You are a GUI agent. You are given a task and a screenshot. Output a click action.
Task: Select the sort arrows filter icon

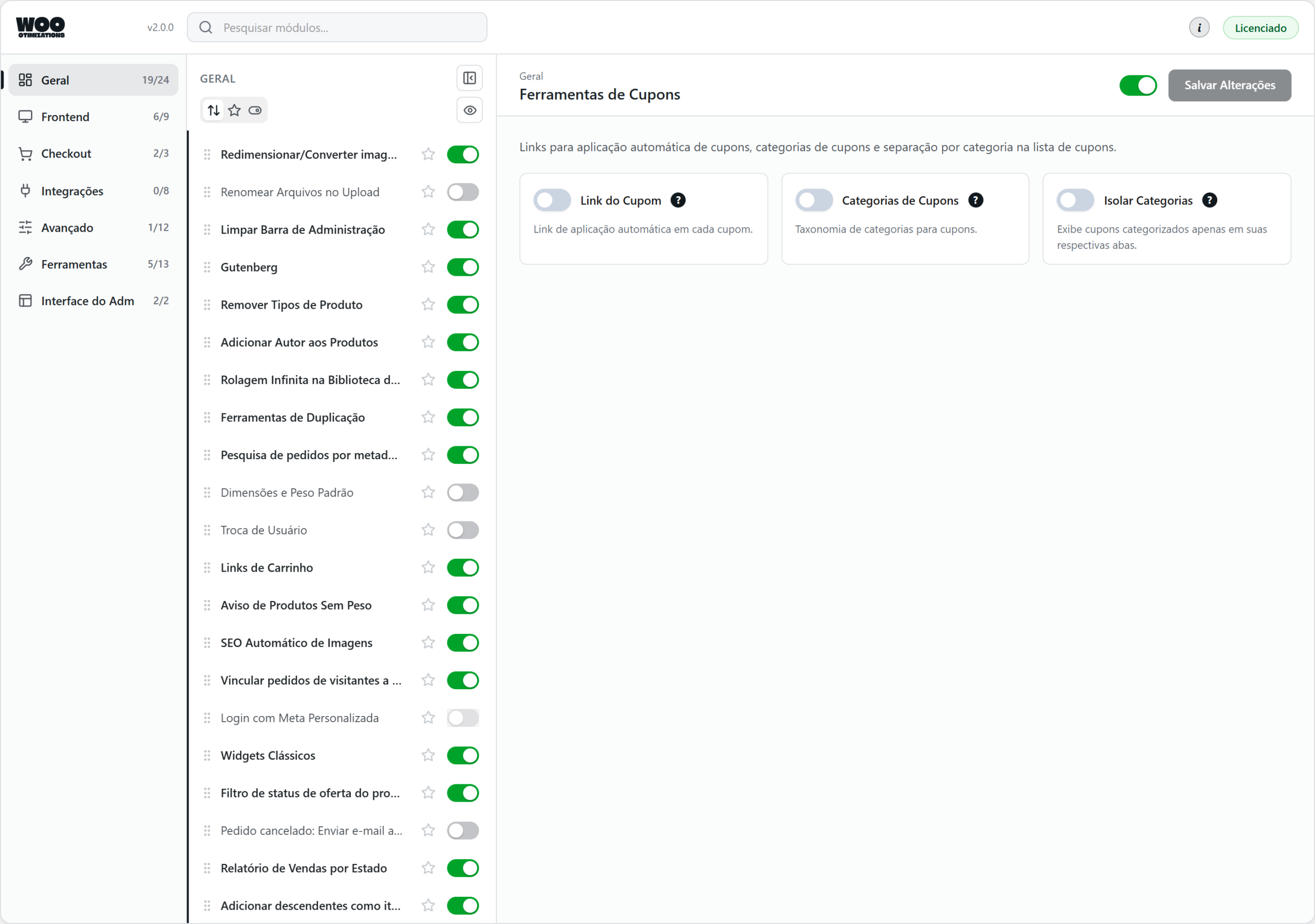(x=214, y=110)
